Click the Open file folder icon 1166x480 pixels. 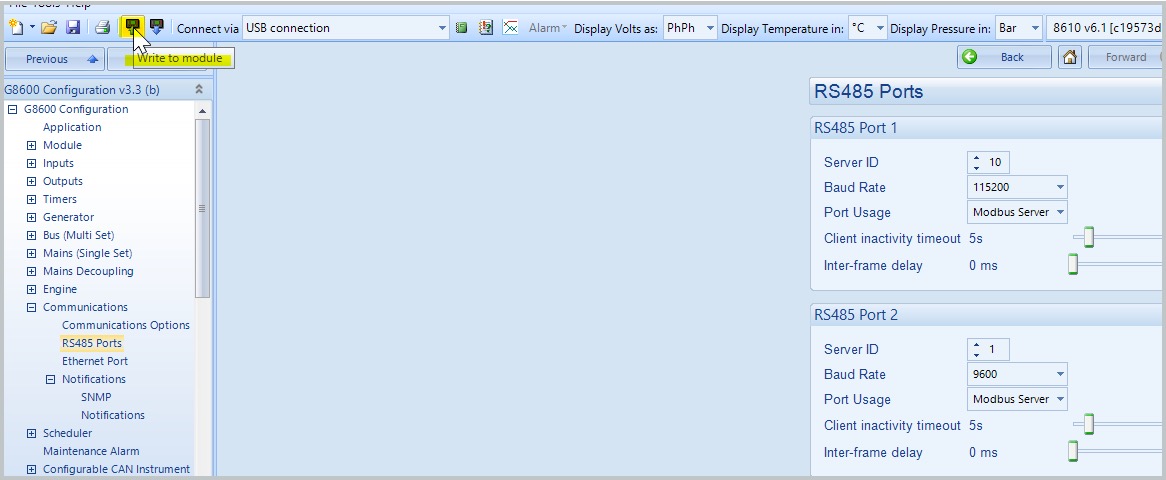[49, 27]
